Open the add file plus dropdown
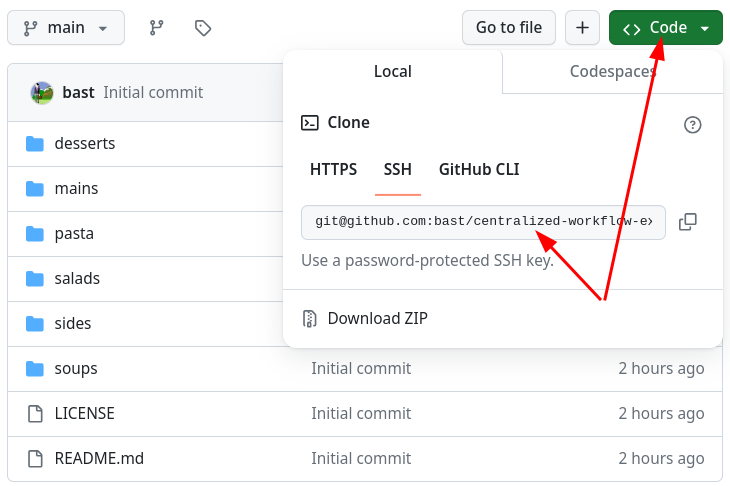Screen dimensions: 730x486 tap(582, 28)
